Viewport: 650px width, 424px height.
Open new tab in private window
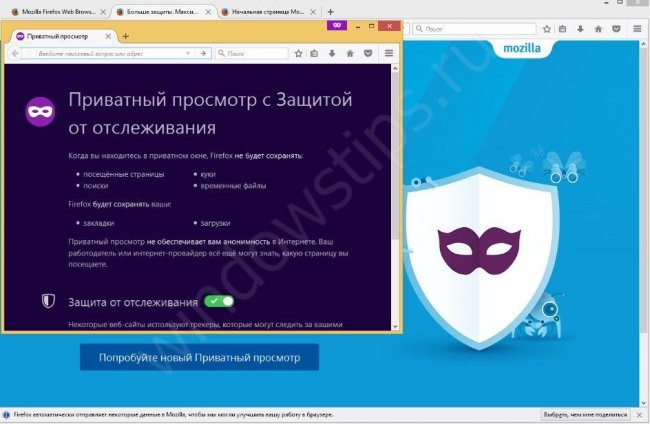(125, 36)
